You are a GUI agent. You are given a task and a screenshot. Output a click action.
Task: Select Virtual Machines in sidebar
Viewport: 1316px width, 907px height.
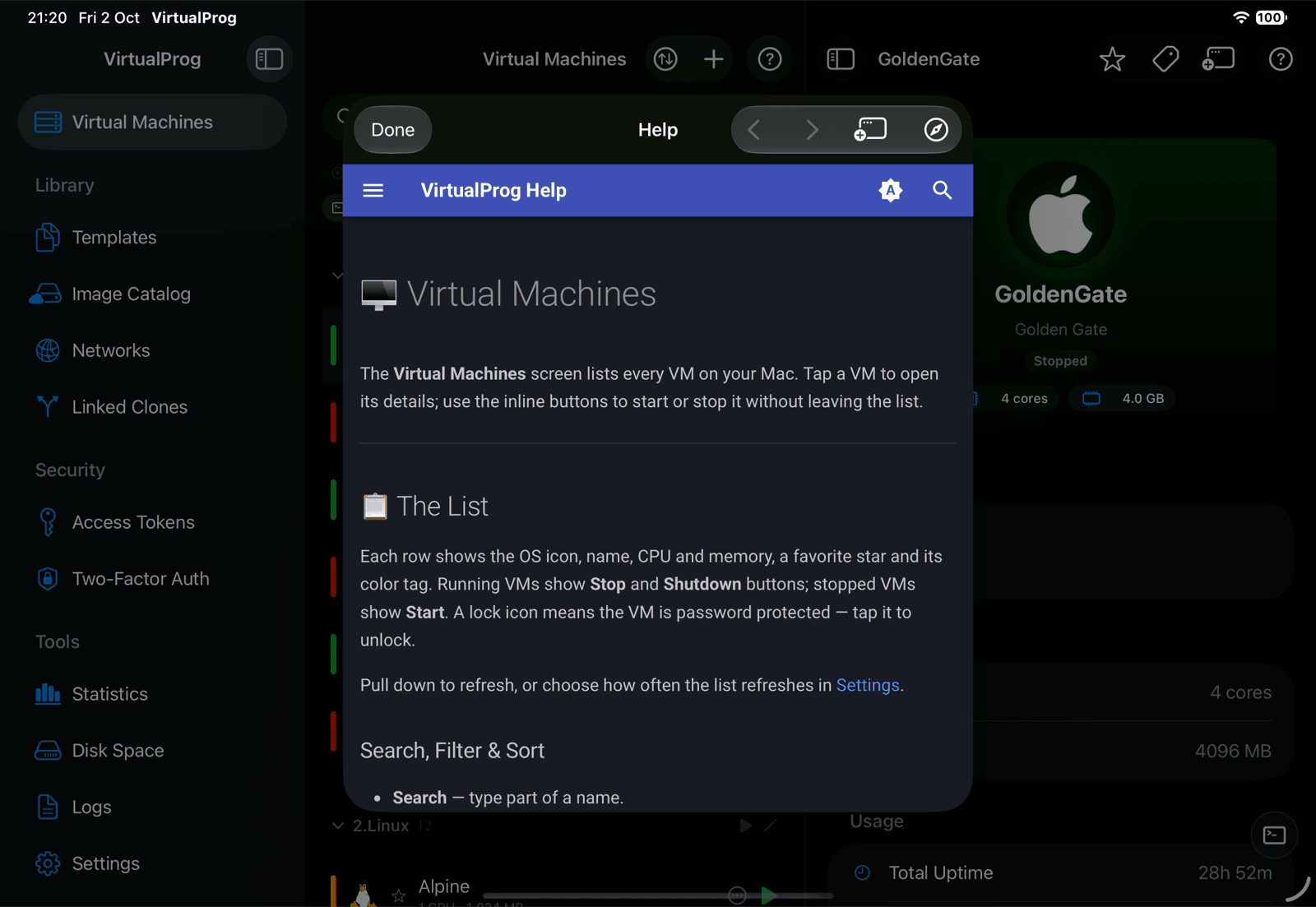152,122
